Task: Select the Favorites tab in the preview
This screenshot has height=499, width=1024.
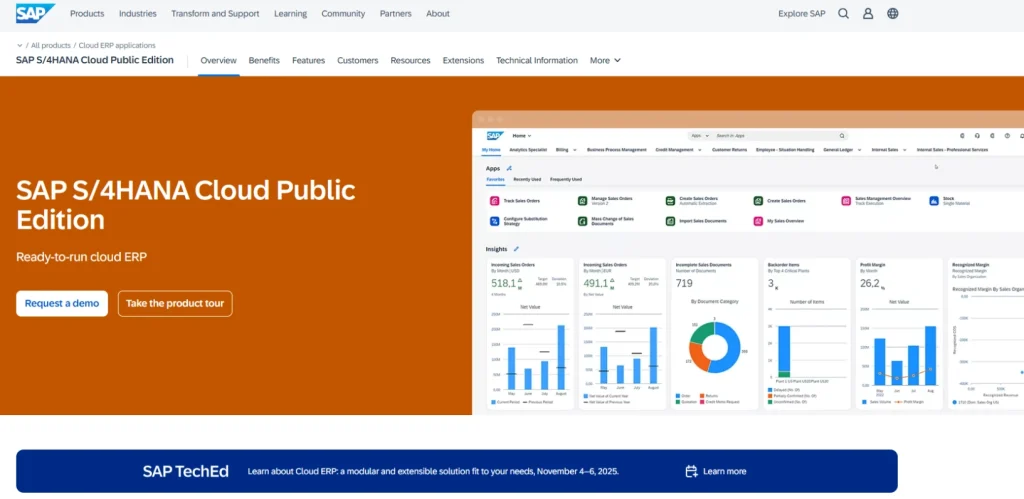Action: tap(495, 179)
